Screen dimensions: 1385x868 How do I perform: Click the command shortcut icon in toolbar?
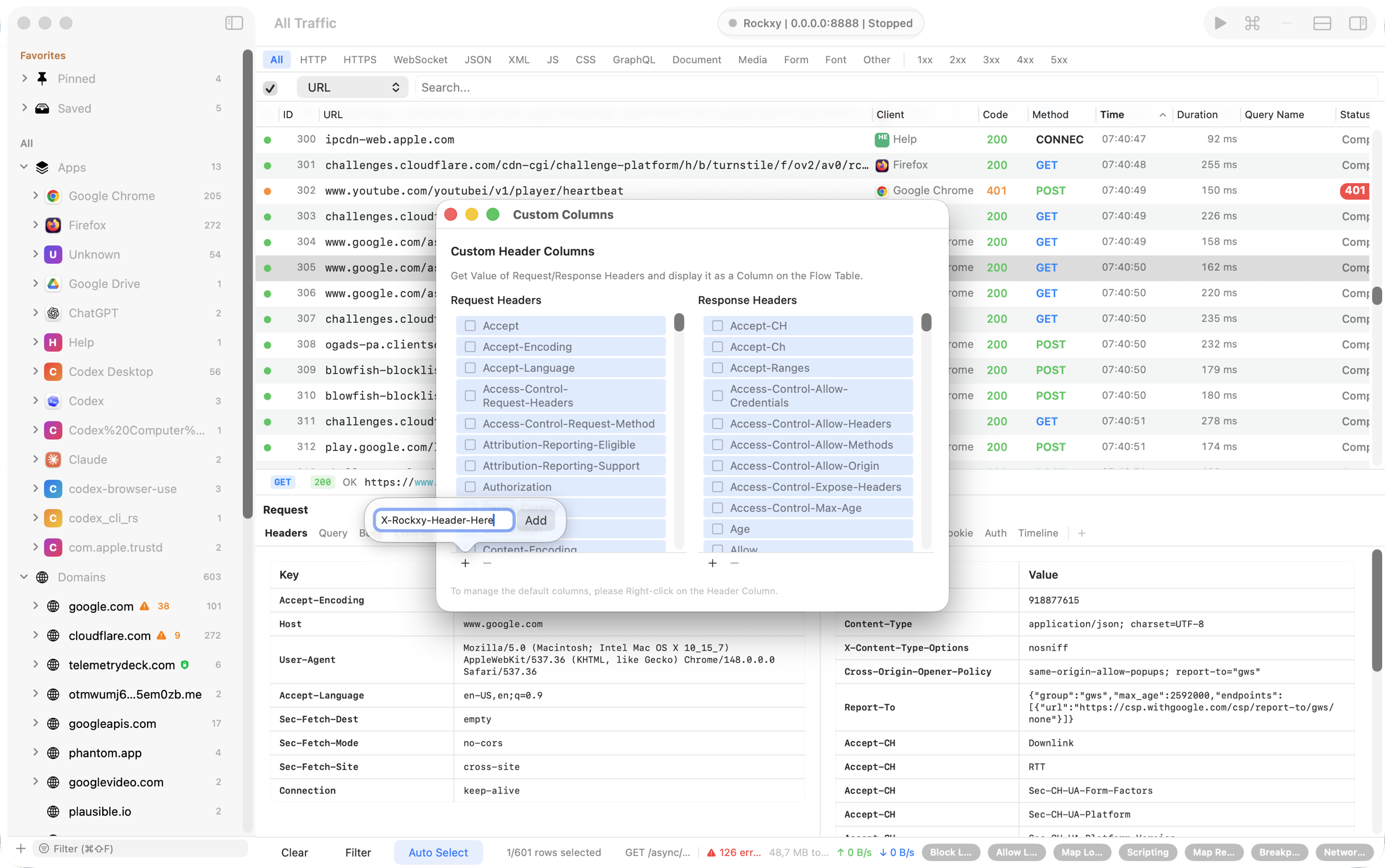pyautogui.click(x=1252, y=23)
